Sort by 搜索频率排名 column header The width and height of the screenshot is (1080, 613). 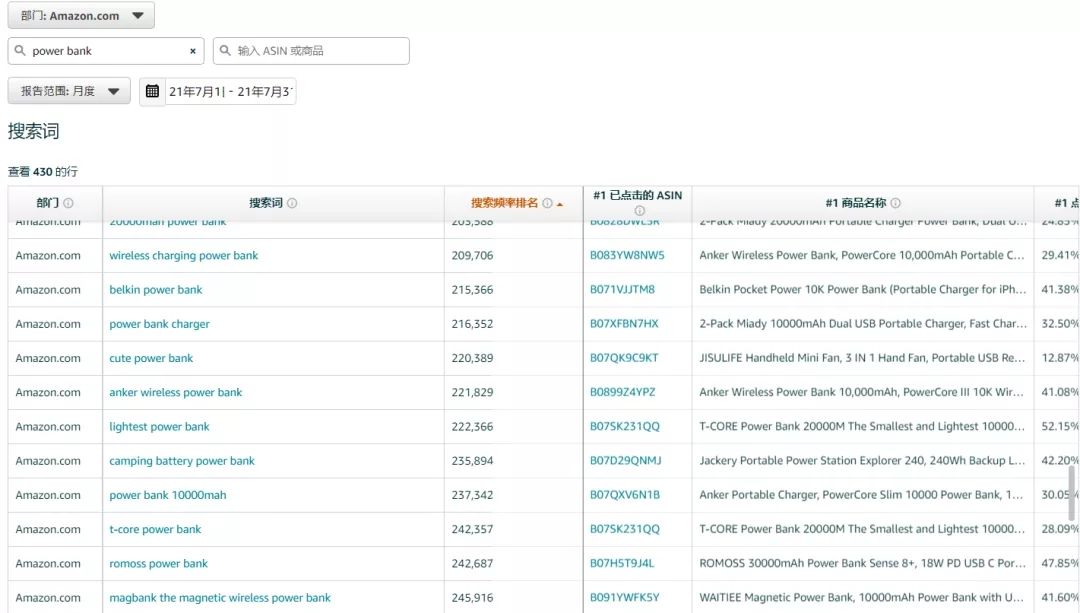(x=504, y=203)
